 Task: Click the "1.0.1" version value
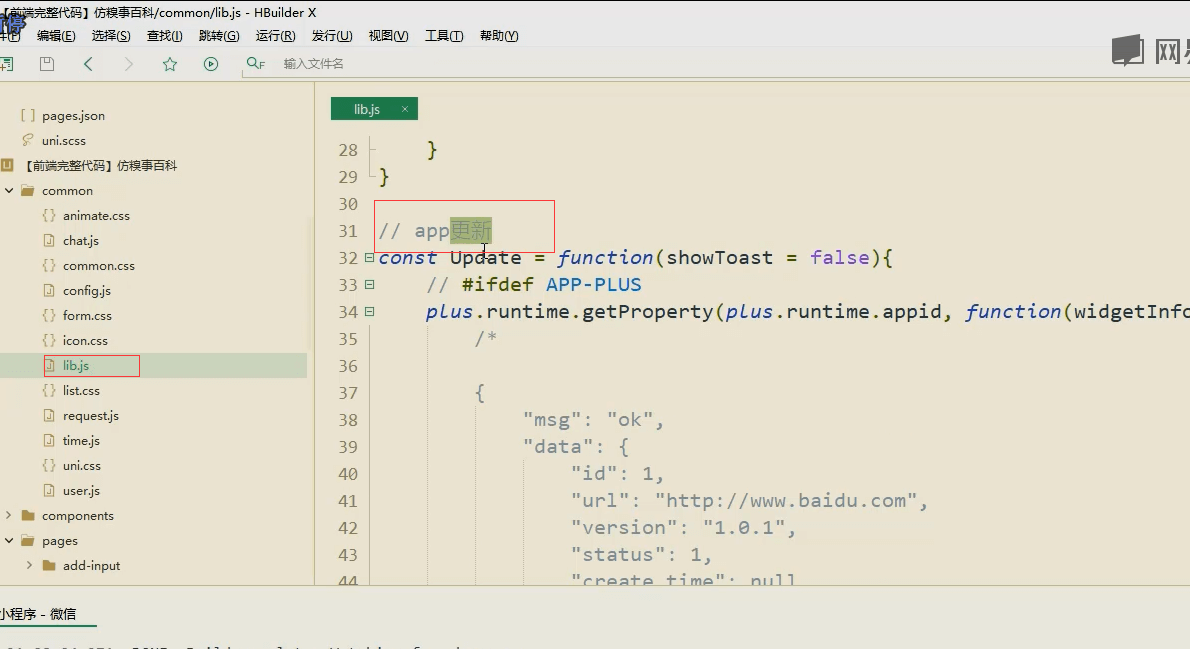[x=744, y=528]
